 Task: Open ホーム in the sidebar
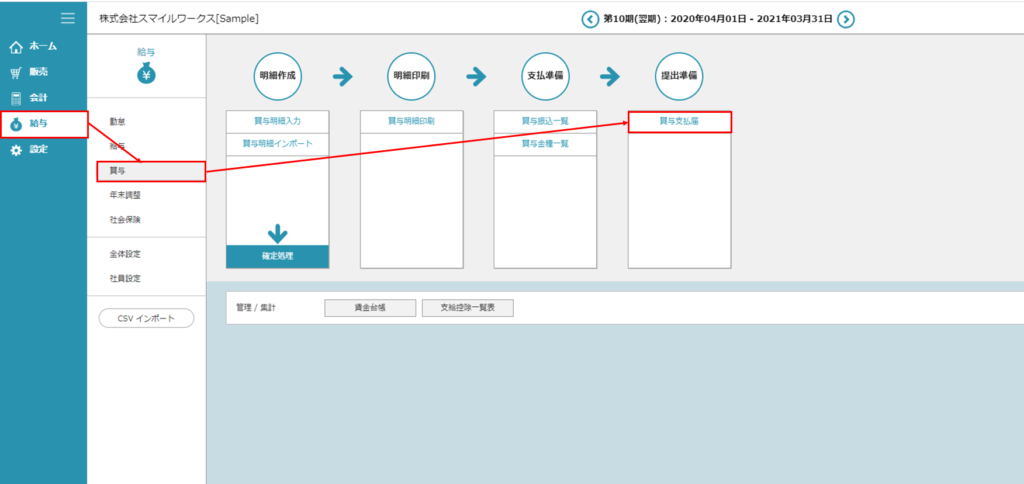point(43,46)
